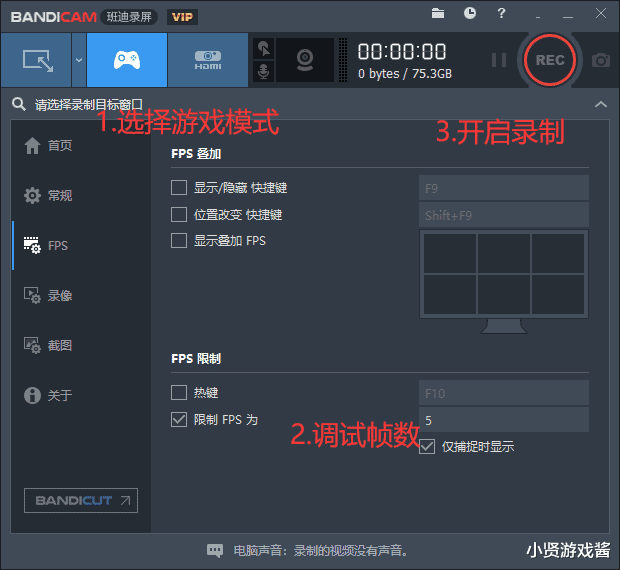Click the Shift+F9 hotkey input field

pos(504,215)
